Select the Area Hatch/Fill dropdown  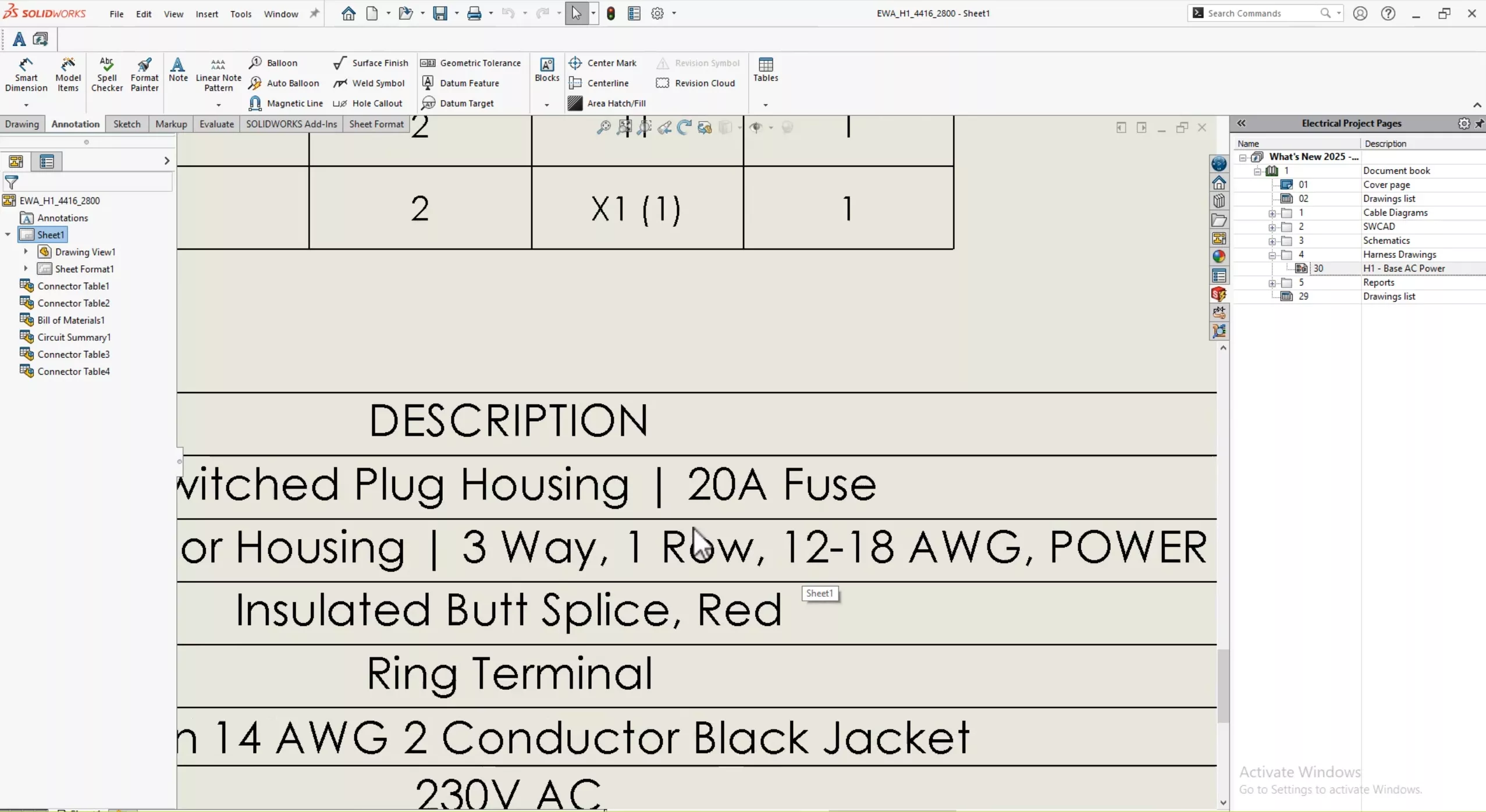click(x=765, y=104)
